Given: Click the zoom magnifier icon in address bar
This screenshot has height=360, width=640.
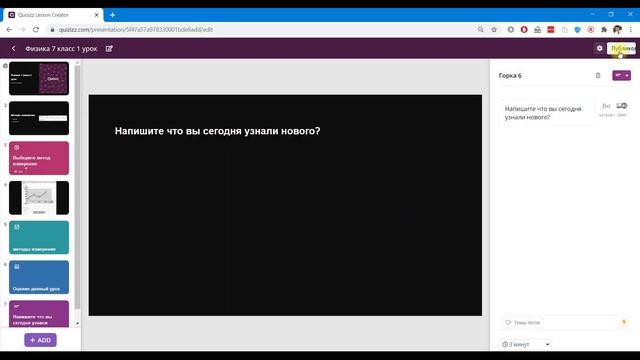Looking at the screenshot, I should 480,29.
